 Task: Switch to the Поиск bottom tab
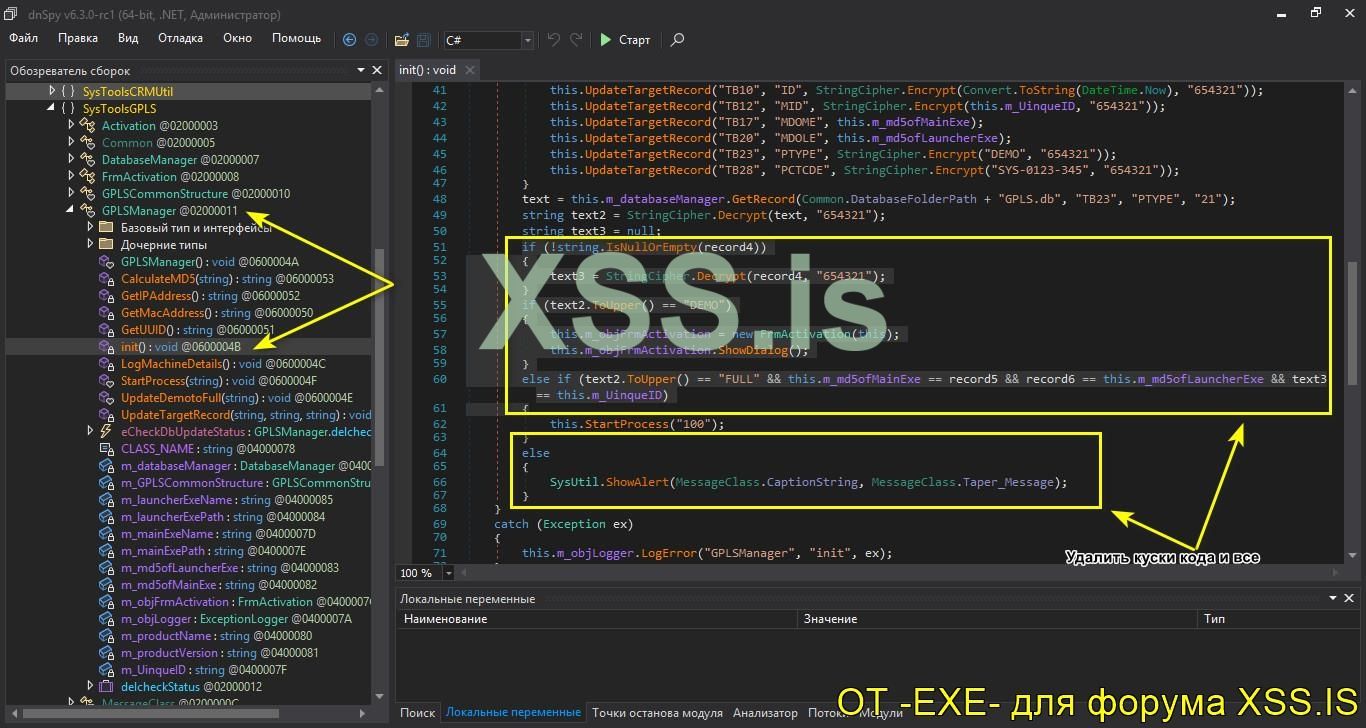click(418, 712)
